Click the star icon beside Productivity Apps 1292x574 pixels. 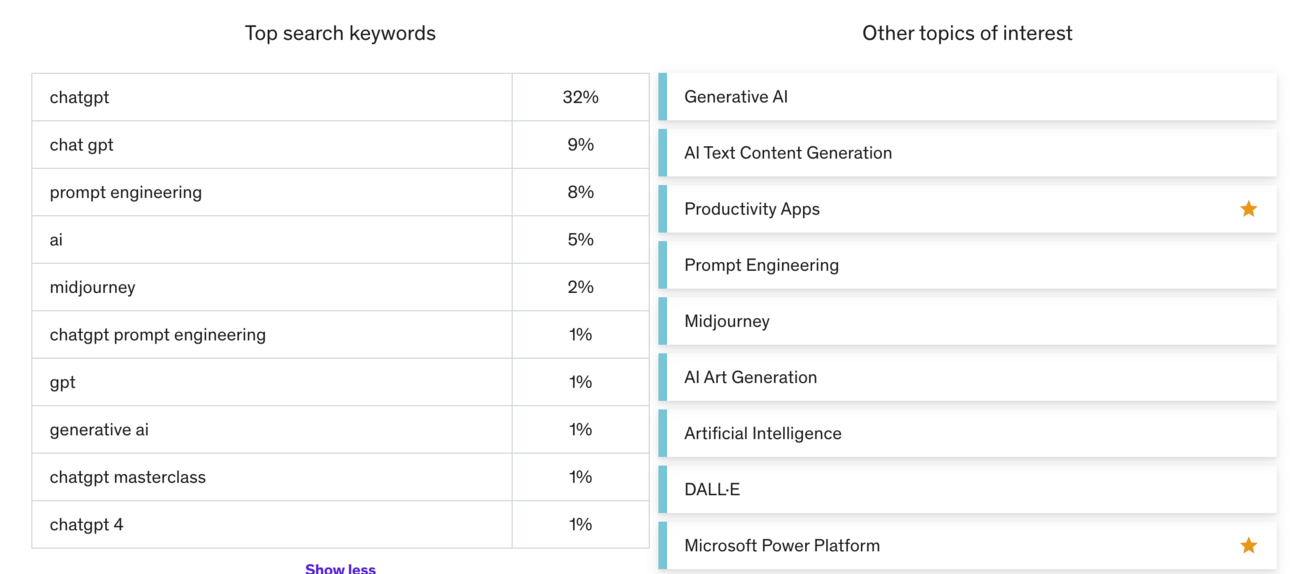(1248, 209)
